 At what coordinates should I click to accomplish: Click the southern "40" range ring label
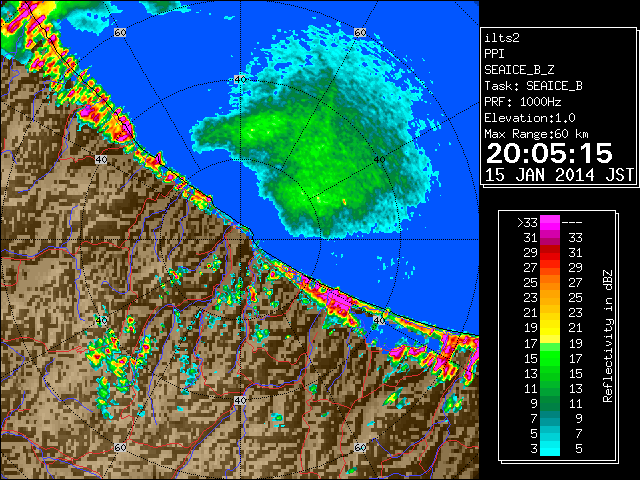pyautogui.click(x=240, y=400)
